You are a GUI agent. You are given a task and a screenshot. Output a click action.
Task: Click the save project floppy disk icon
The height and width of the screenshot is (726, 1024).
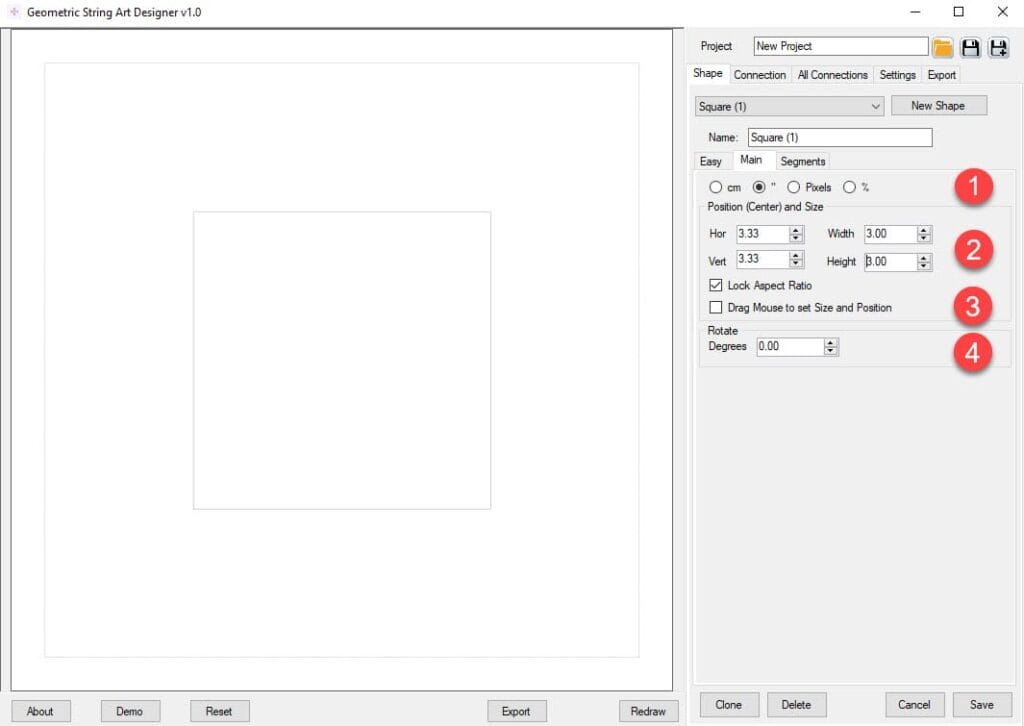click(970, 47)
